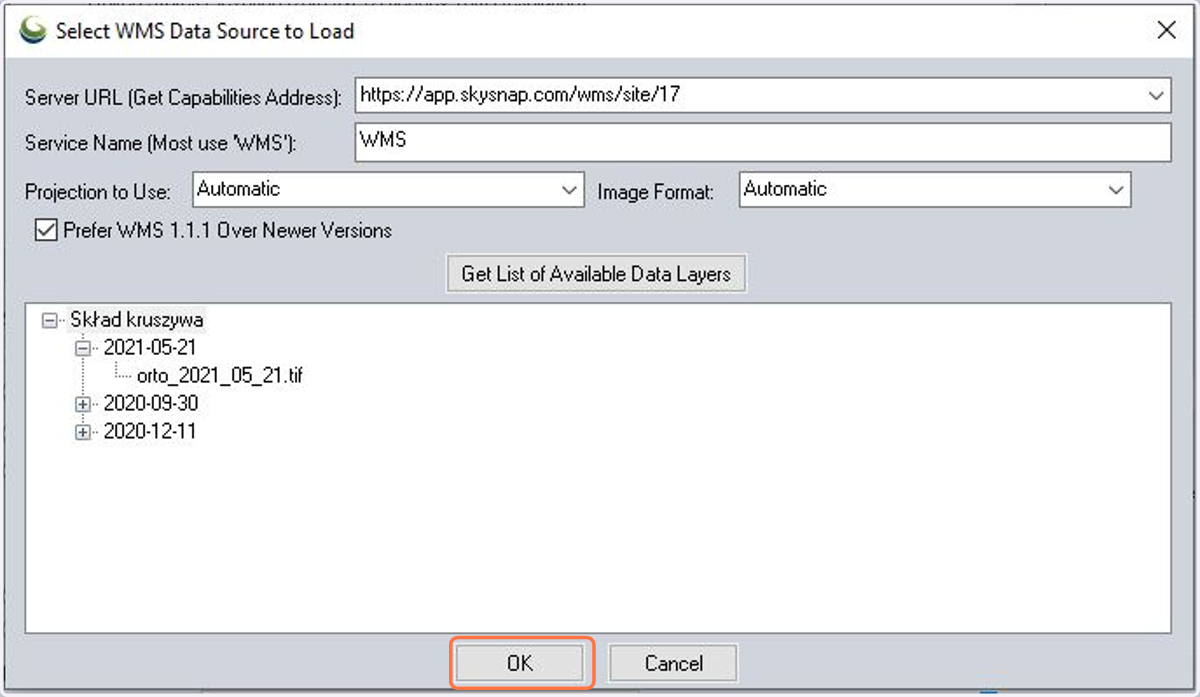The height and width of the screenshot is (697, 1200).
Task: Collapse the 2021-05-21 tree node
Action: 83,349
